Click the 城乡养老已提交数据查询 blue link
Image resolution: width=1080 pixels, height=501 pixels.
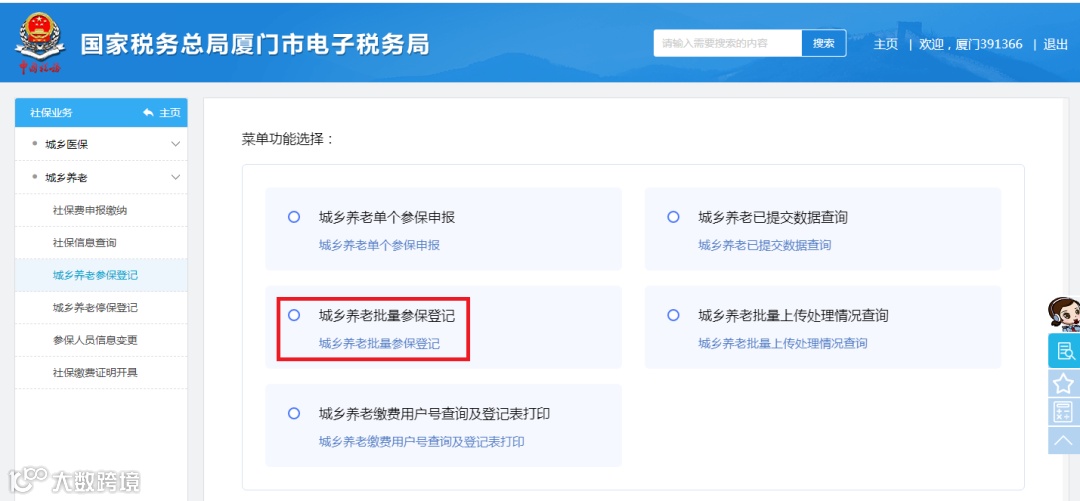765,245
